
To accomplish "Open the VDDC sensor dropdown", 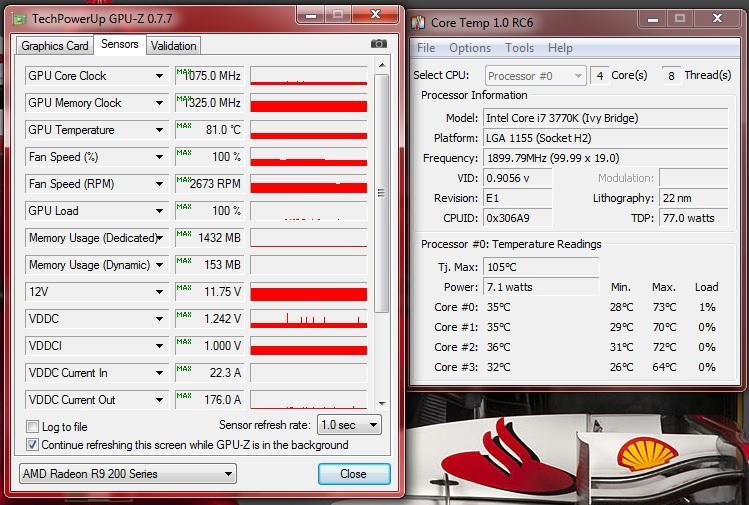I will (x=159, y=319).
